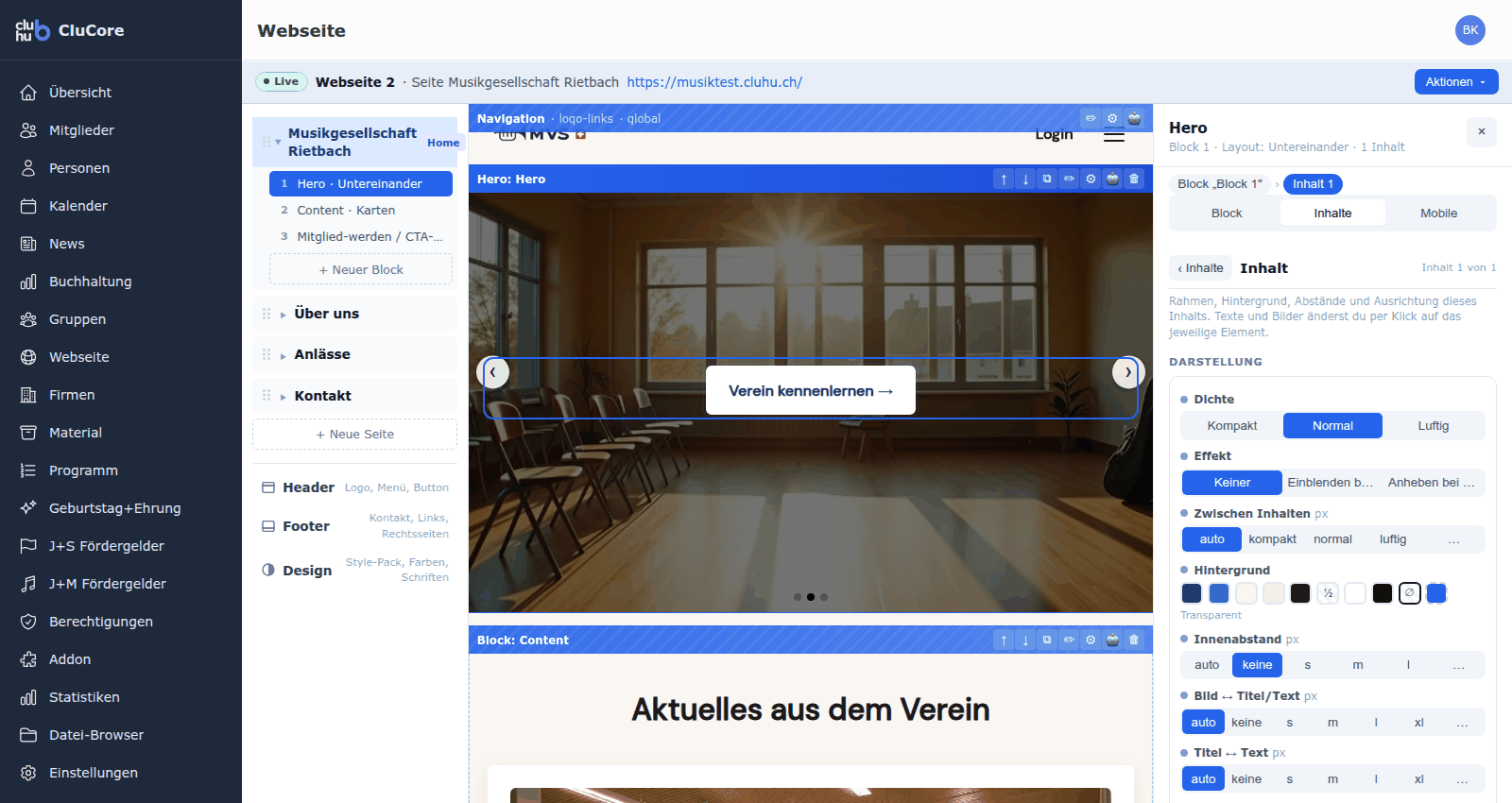The image size is (1512, 803).
Task: Expand the Kontakt page
Action: [x=283, y=397]
